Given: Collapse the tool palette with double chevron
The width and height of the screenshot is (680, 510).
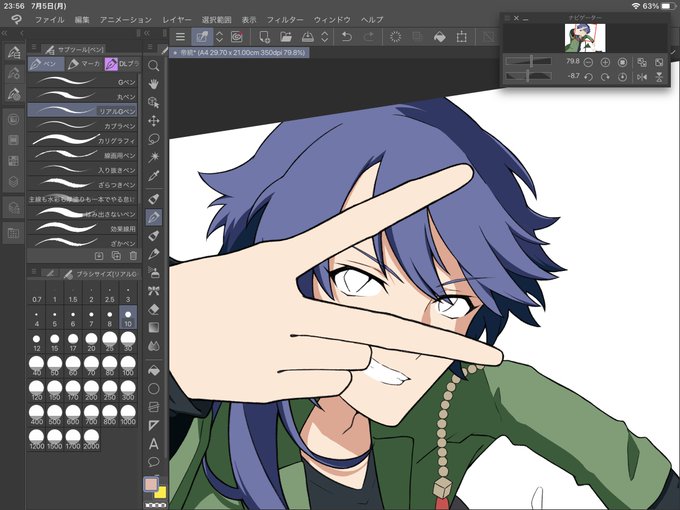Looking at the screenshot, I should tap(147, 33).
